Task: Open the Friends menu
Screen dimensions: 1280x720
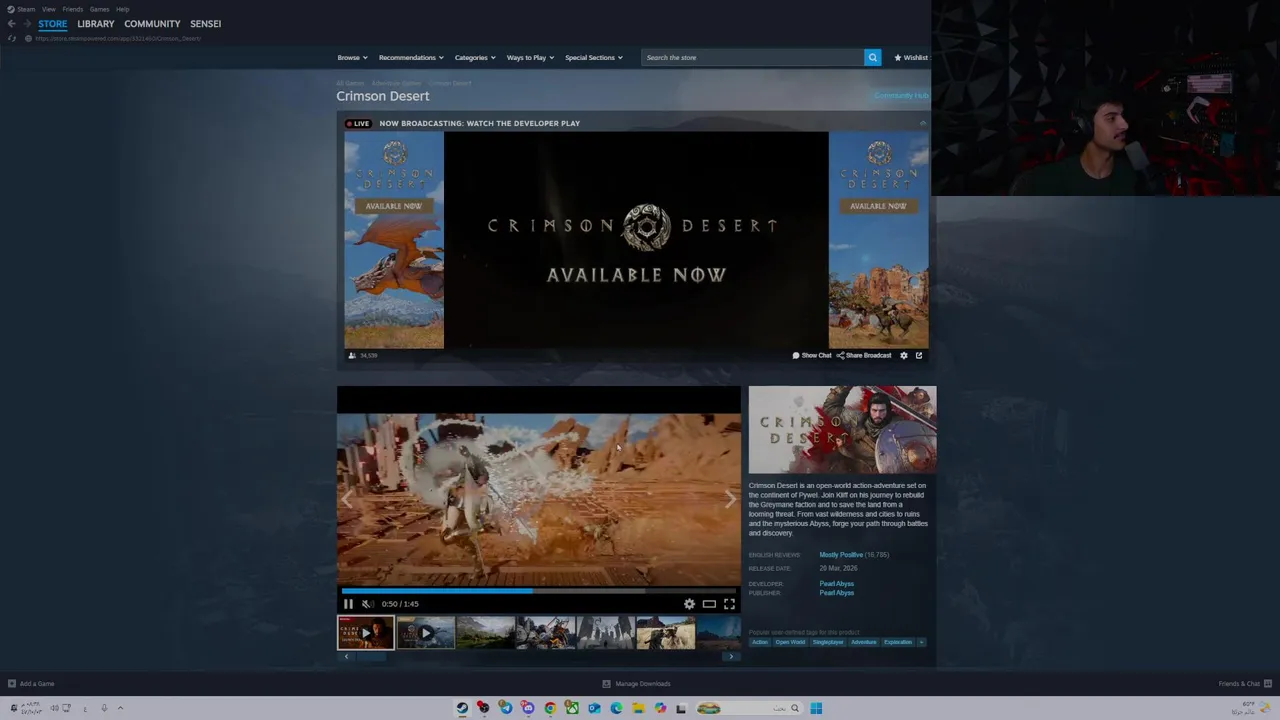Action: click(73, 9)
